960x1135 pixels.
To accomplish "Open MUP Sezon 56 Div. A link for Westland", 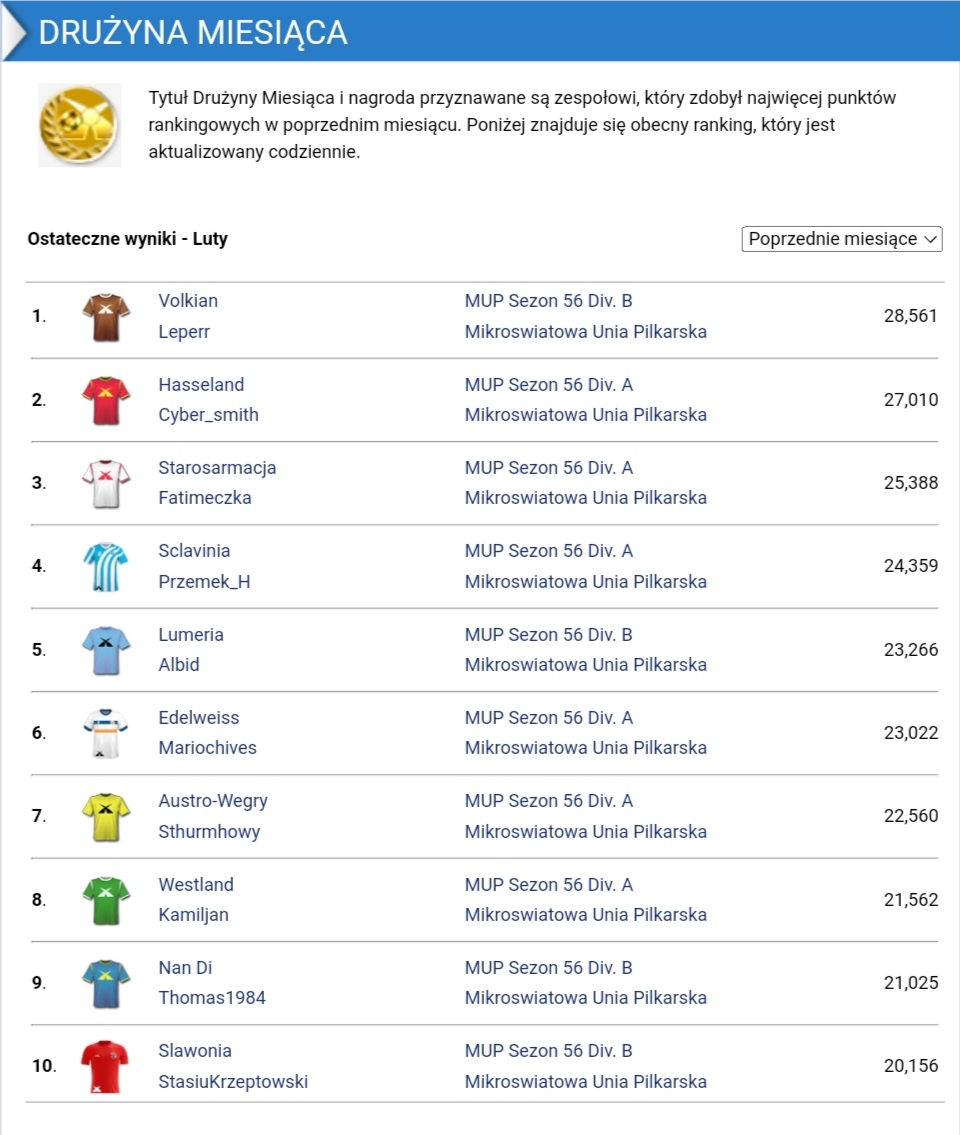I will click(548, 885).
